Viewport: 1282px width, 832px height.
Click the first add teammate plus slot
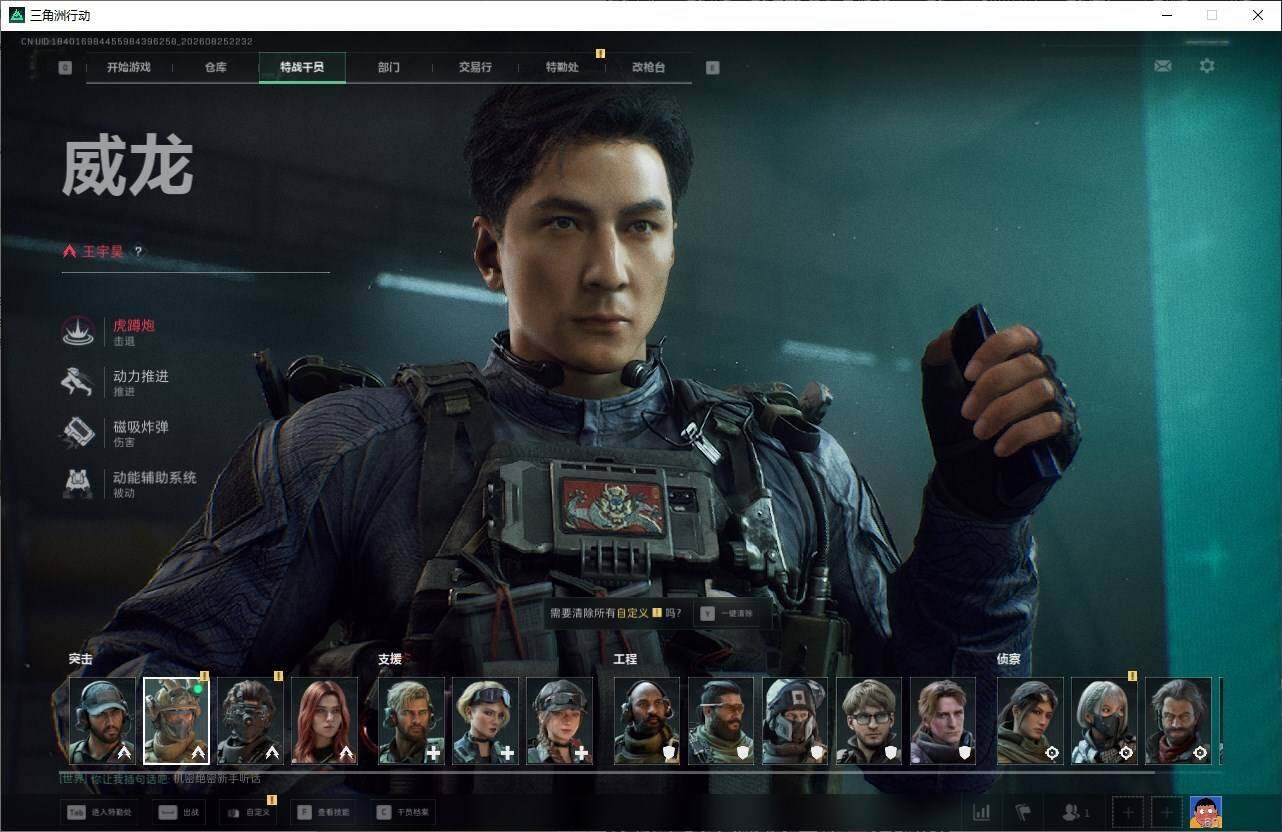click(x=1127, y=812)
